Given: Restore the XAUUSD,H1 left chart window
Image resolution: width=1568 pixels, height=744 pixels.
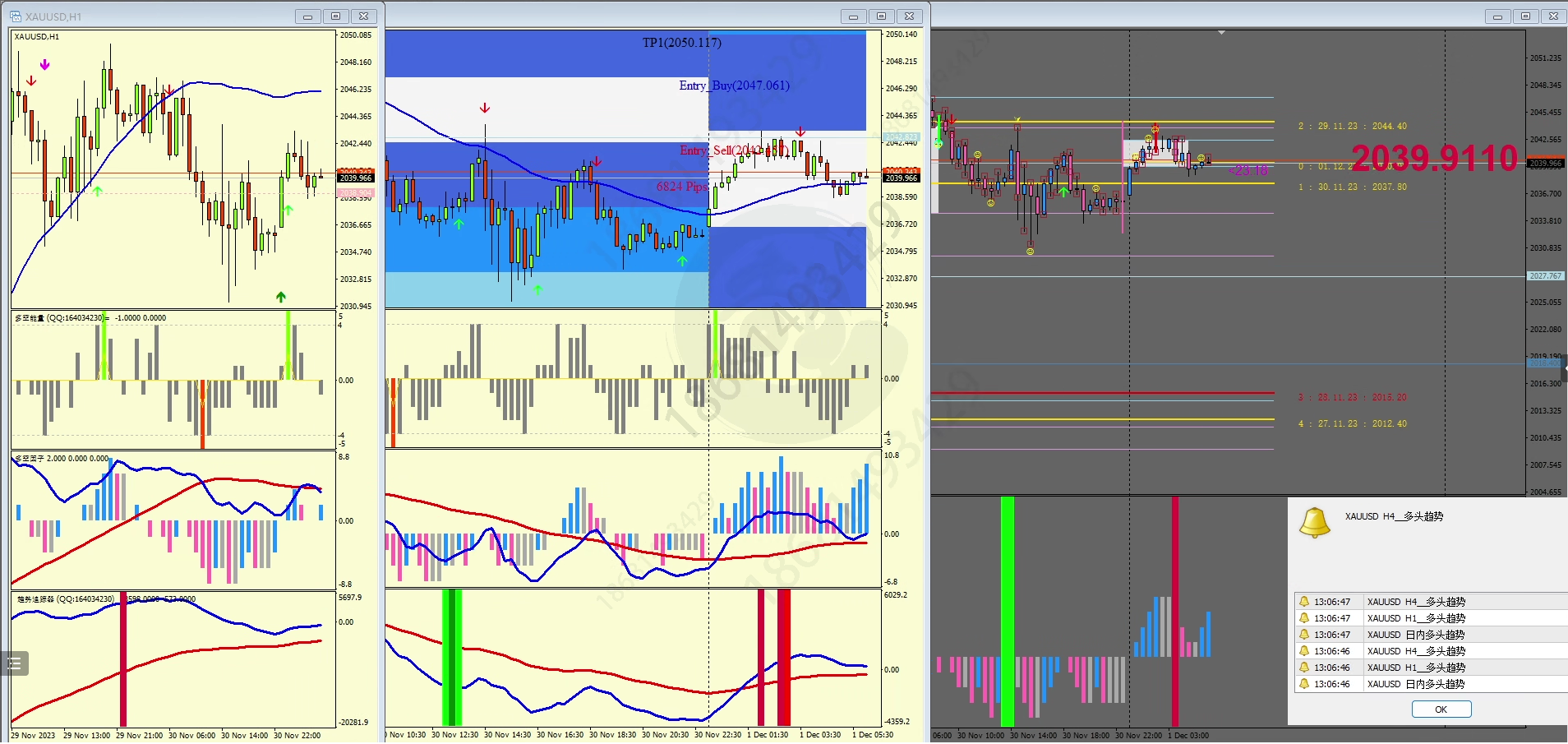Looking at the screenshot, I should click(x=335, y=16).
